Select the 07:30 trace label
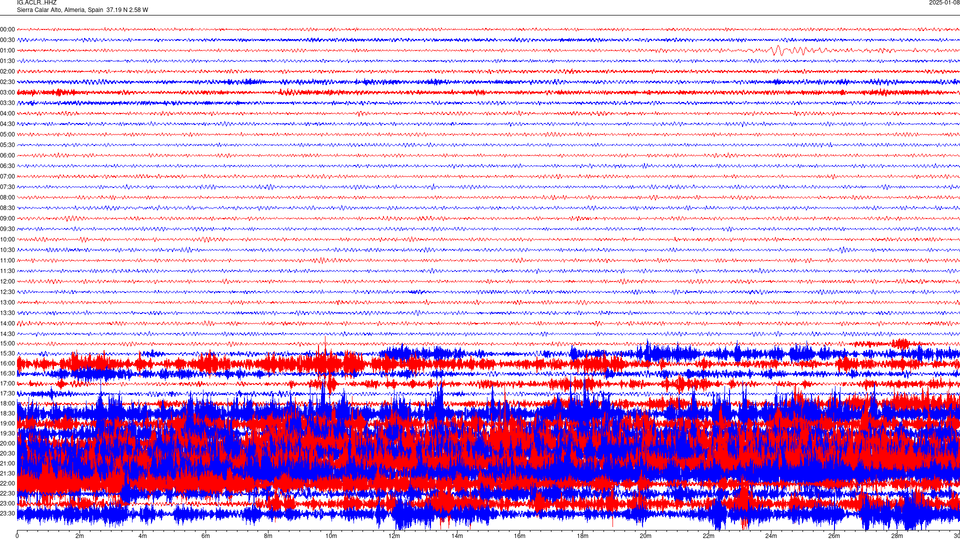This screenshot has height=540, width=960. tap(7, 187)
